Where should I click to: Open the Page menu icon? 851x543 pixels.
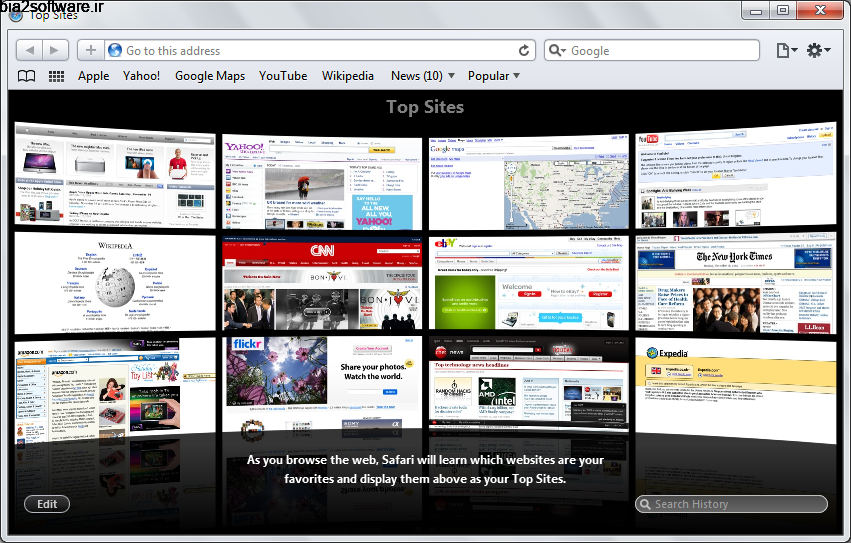coord(786,51)
